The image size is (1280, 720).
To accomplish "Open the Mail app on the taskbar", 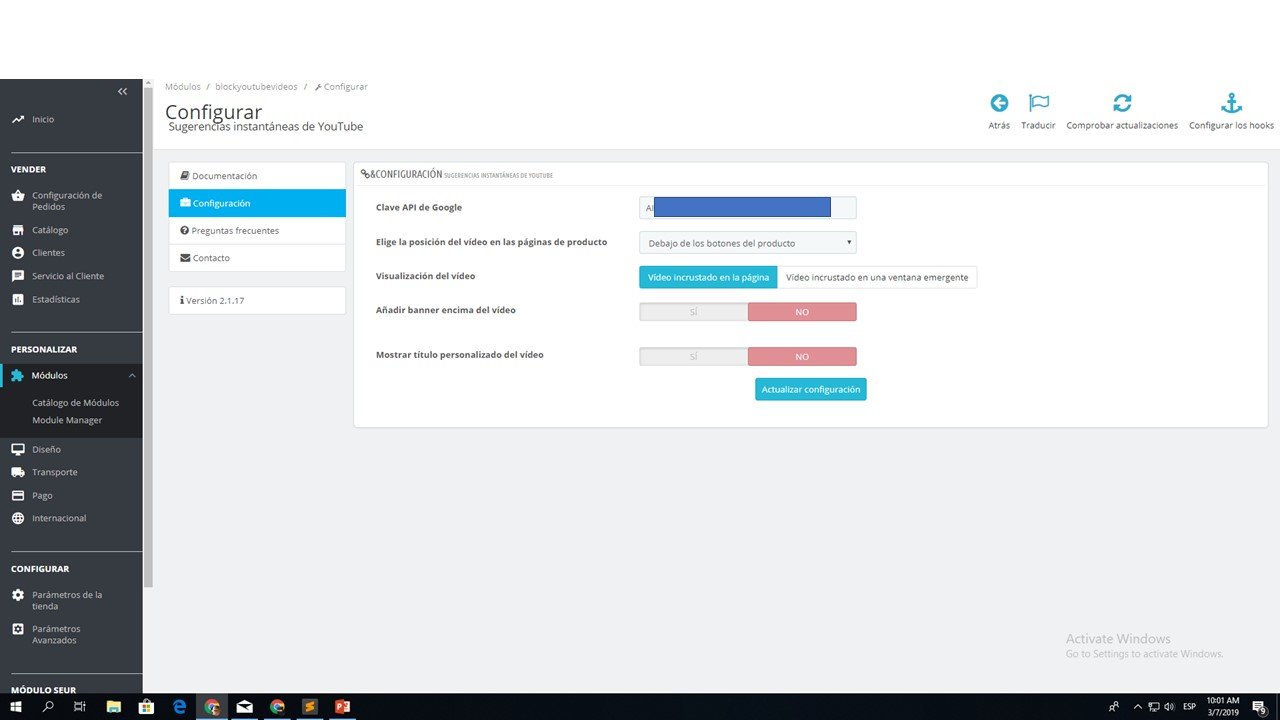I will (244, 707).
